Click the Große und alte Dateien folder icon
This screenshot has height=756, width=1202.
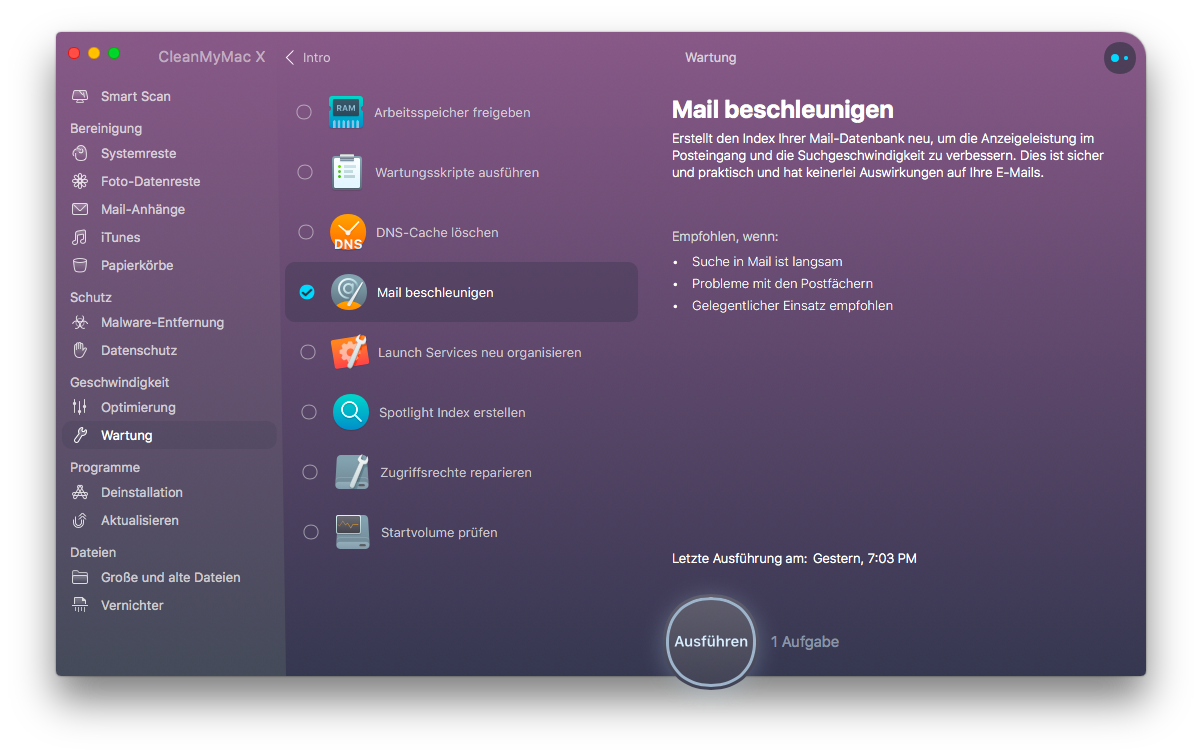[80, 578]
